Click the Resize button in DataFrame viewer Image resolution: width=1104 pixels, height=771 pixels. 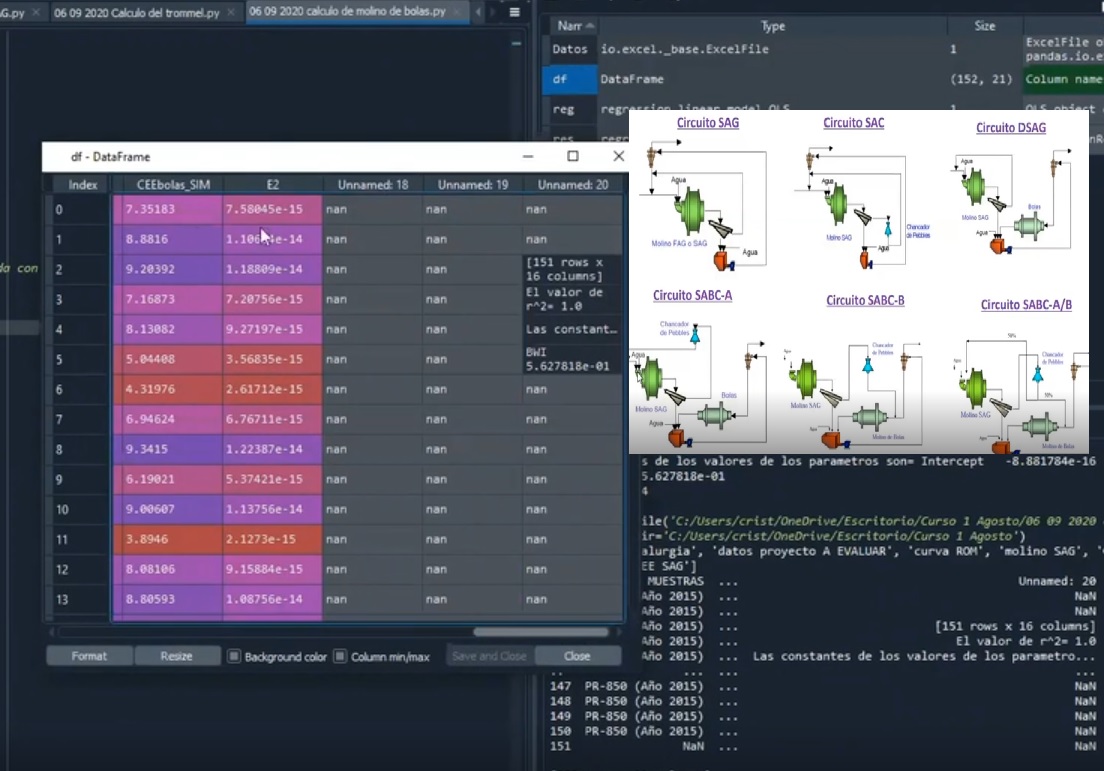click(176, 656)
